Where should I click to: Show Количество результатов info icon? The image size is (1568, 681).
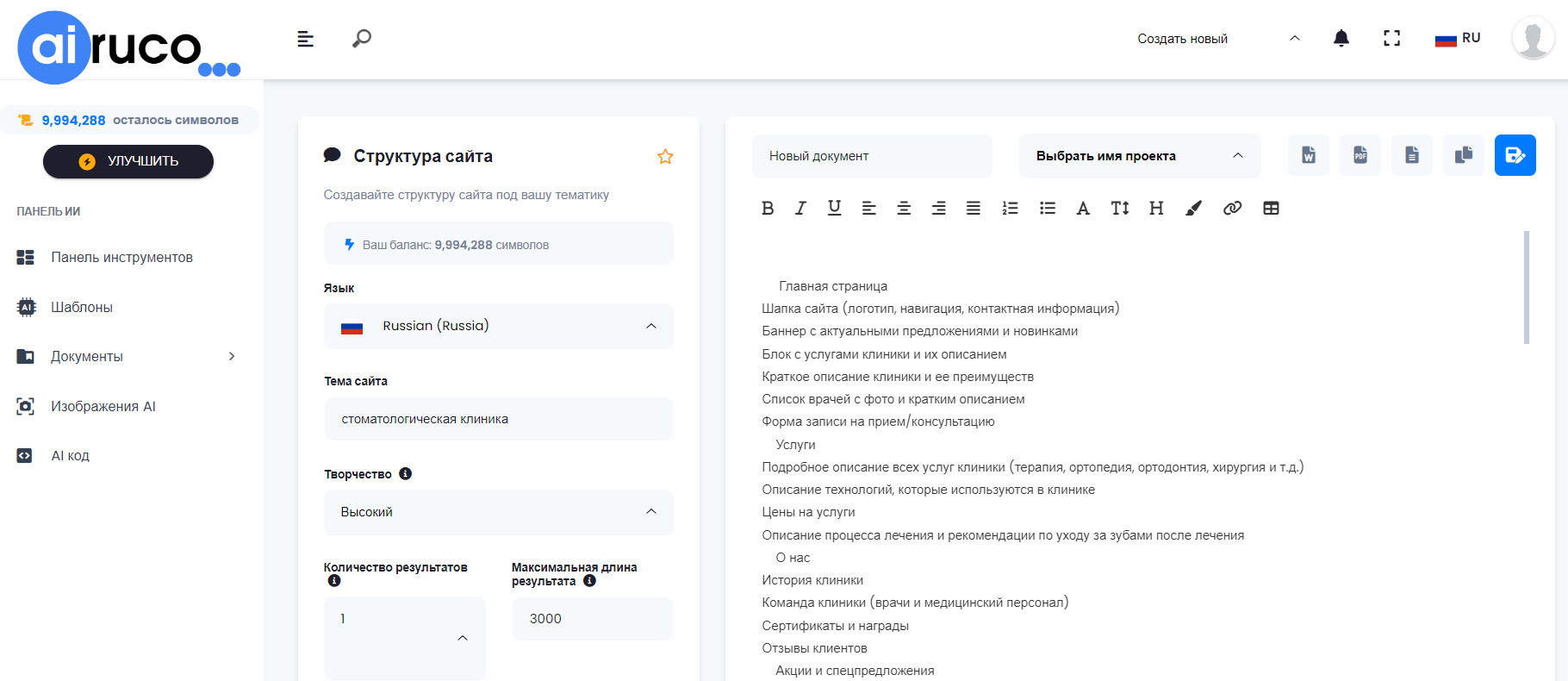[334, 580]
